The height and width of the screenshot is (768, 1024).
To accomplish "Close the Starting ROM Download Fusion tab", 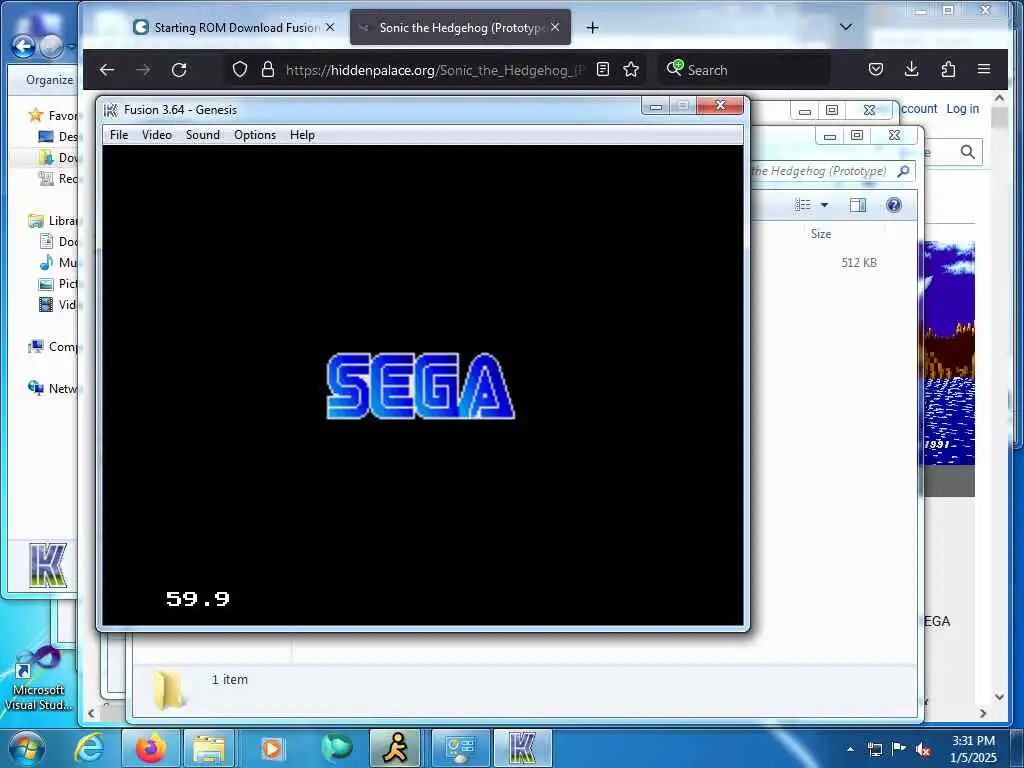I will point(330,27).
